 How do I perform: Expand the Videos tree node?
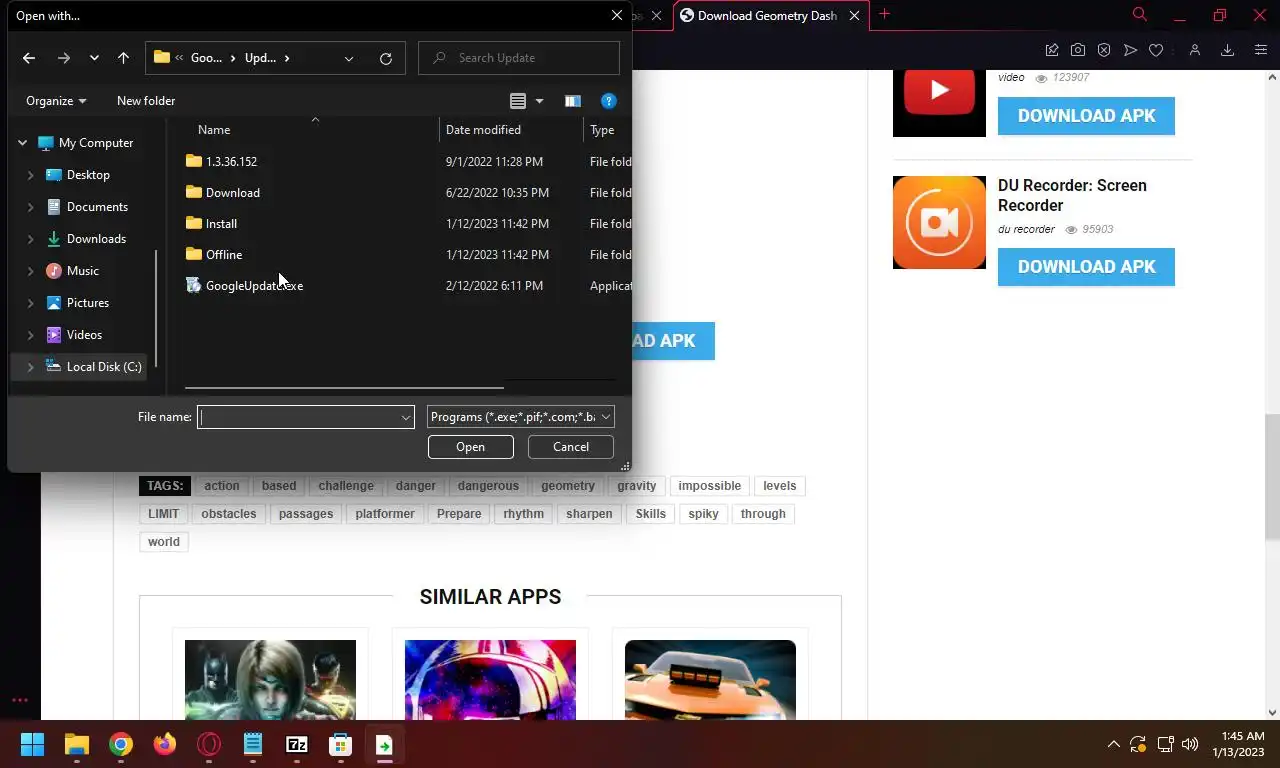pos(30,335)
